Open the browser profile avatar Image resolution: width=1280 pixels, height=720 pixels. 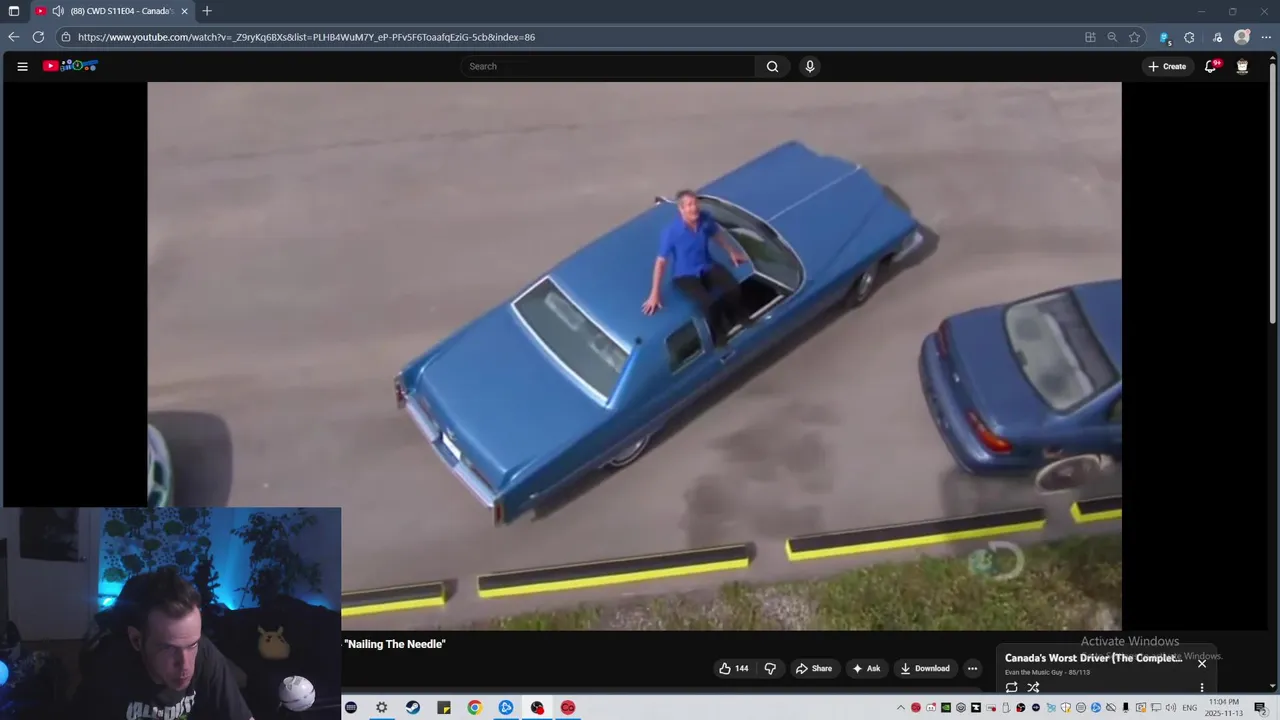point(1242,37)
